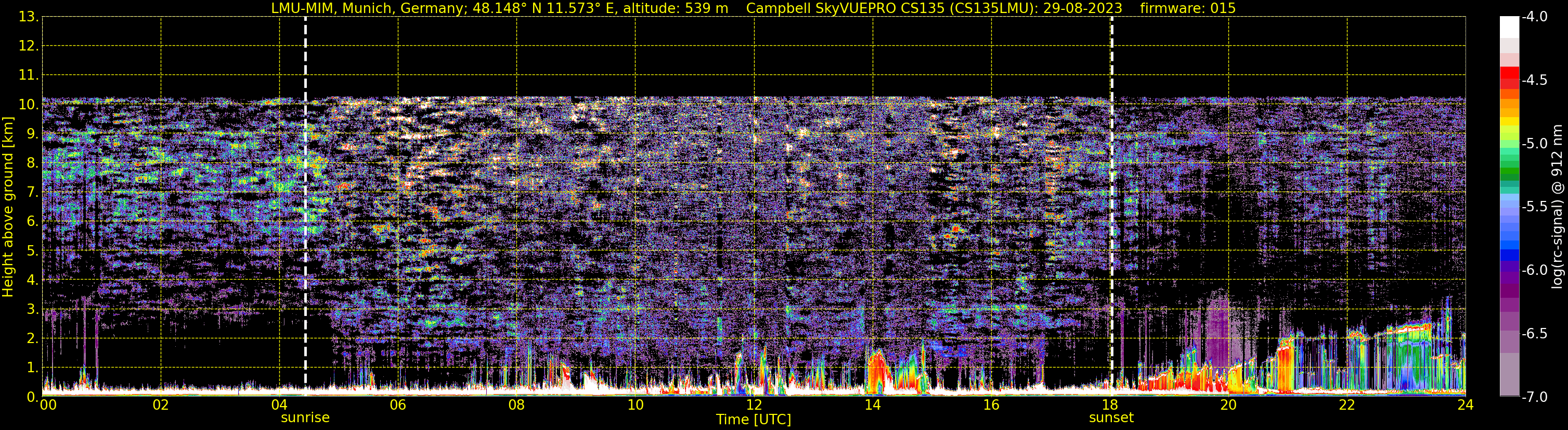The width and height of the screenshot is (1568, 430).
Task: Click the date 29-08-2023 in the title
Action: click(x=1083, y=8)
